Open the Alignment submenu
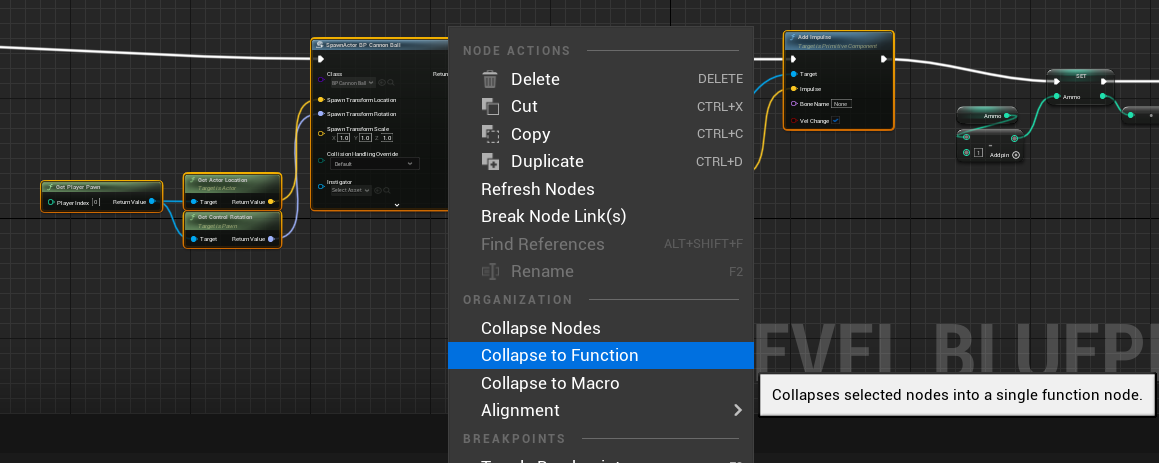The image size is (1159, 463). click(600, 410)
